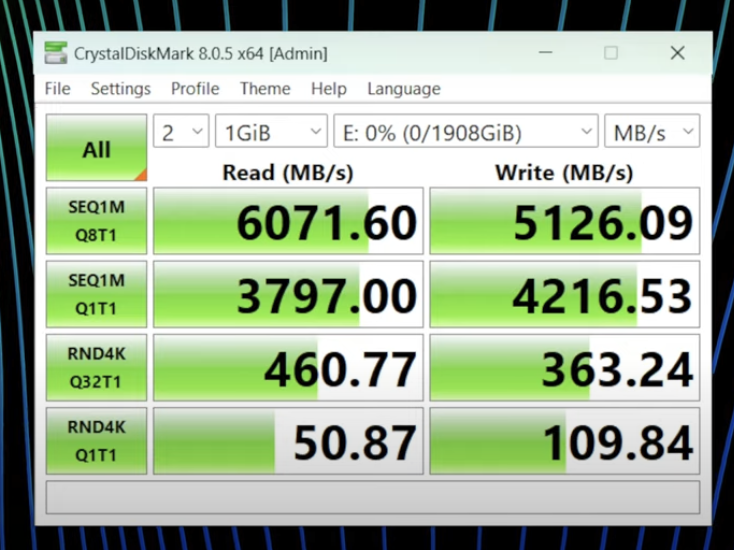
Task: Start the SEQ1M Q8T1 test
Action: (96, 221)
